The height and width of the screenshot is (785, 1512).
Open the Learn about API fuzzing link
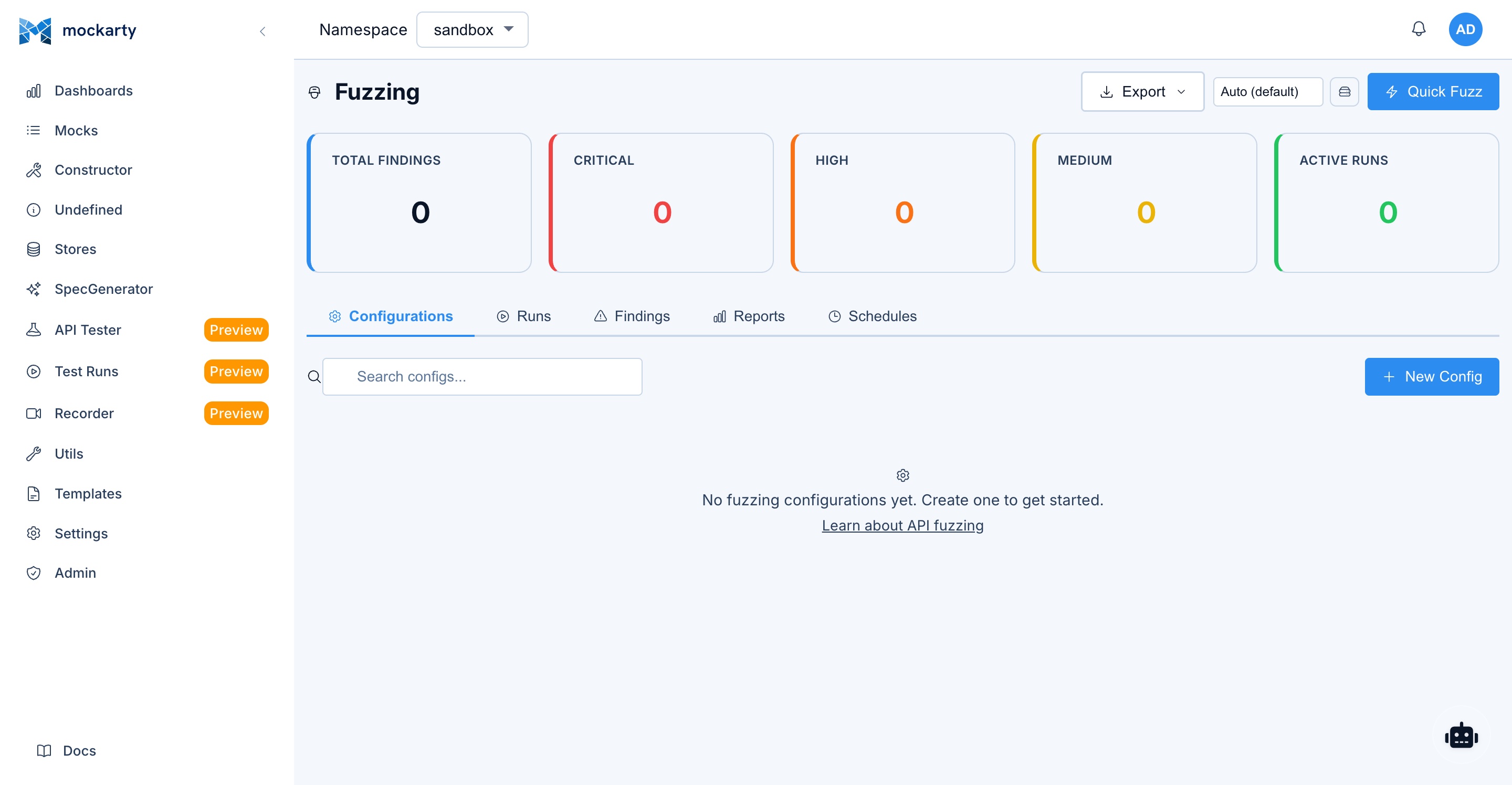coord(902,526)
